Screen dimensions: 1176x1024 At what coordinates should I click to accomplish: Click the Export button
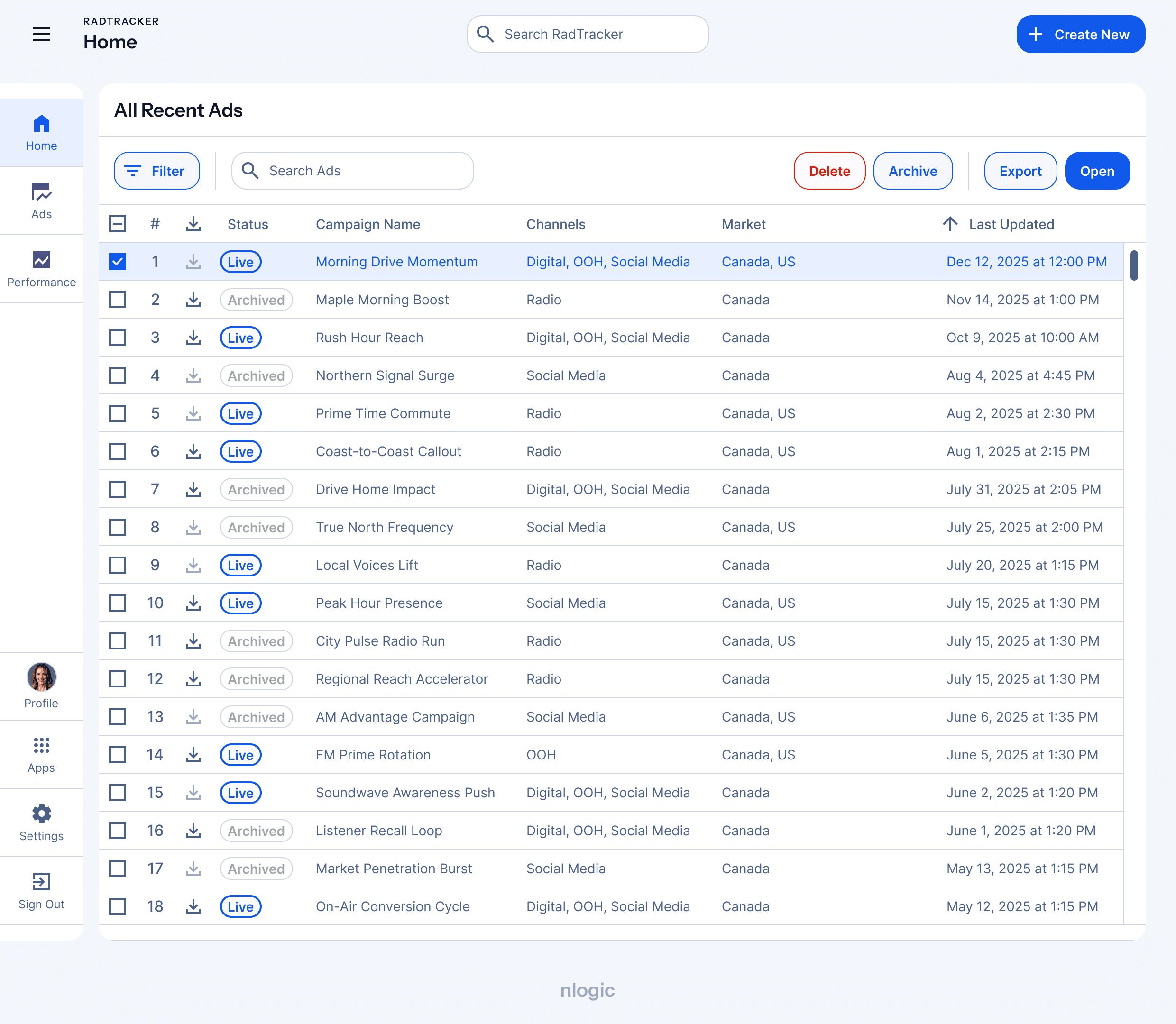pyautogui.click(x=1020, y=171)
